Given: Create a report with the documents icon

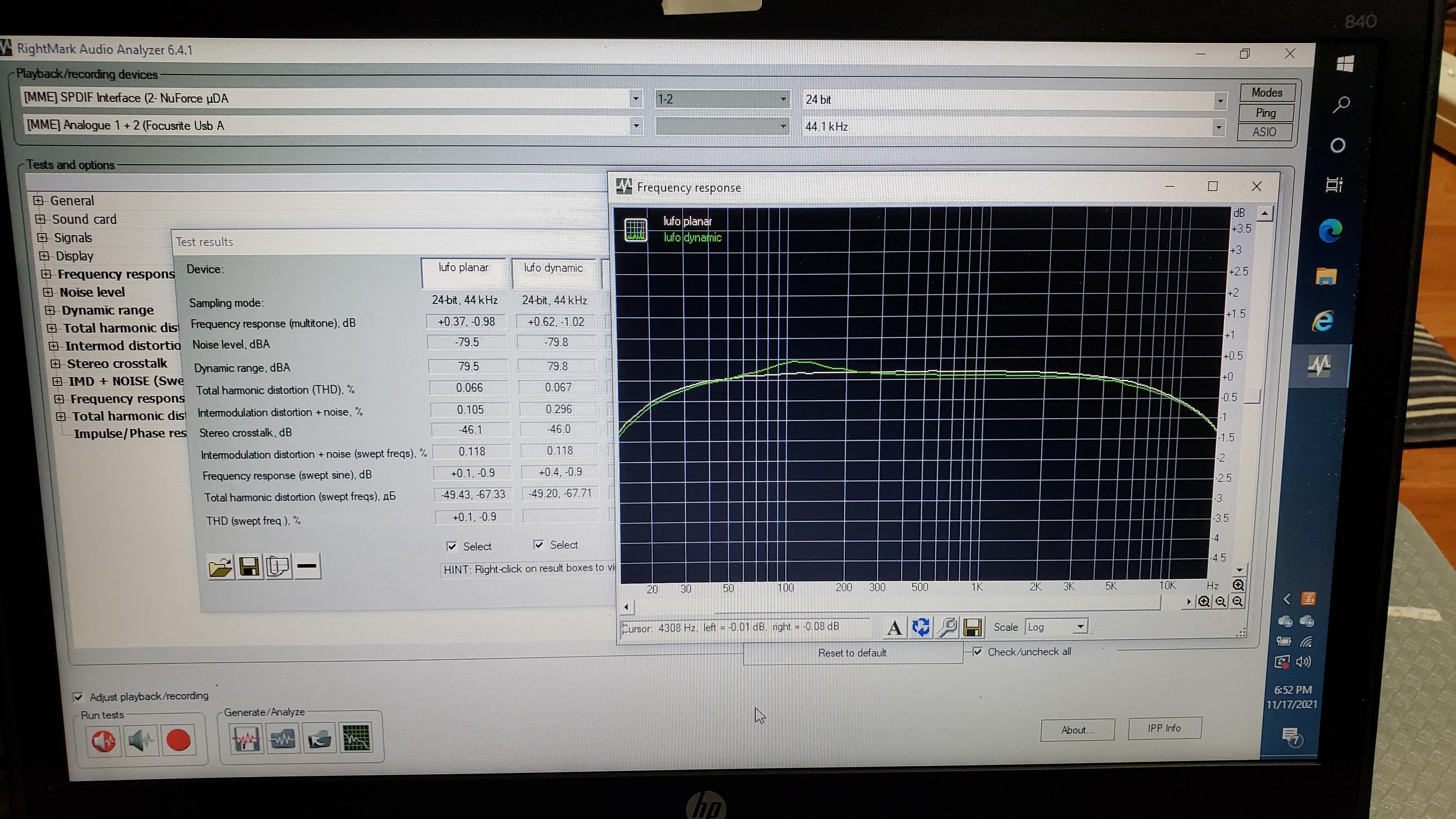Looking at the screenshot, I should click(x=278, y=566).
